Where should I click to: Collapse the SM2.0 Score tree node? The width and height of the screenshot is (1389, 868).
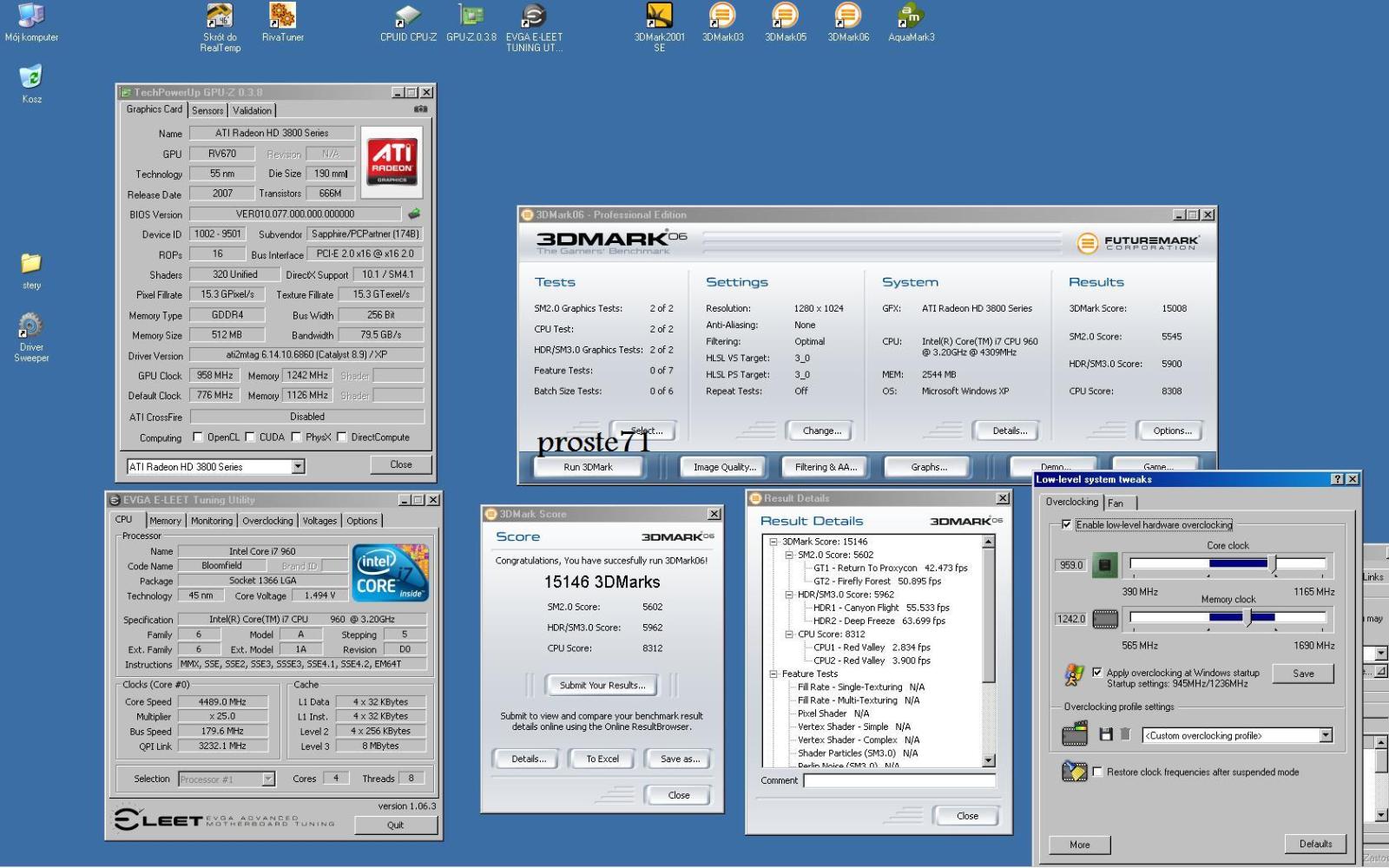[789, 555]
